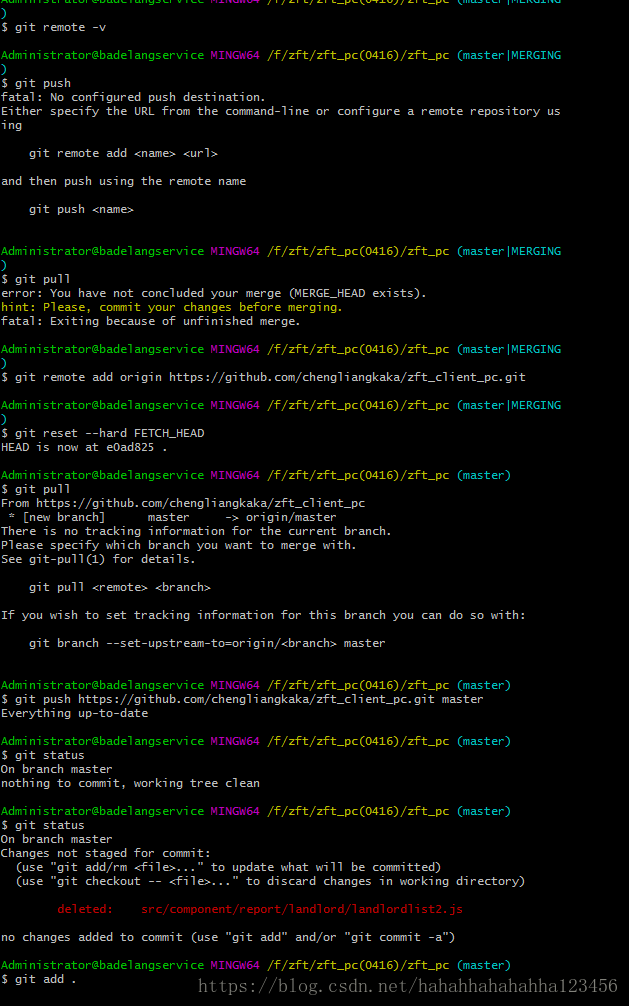This screenshot has height=1006, width=629.
Task: Click 'and then push using the remote name'
Action: click(x=123, y=182)
